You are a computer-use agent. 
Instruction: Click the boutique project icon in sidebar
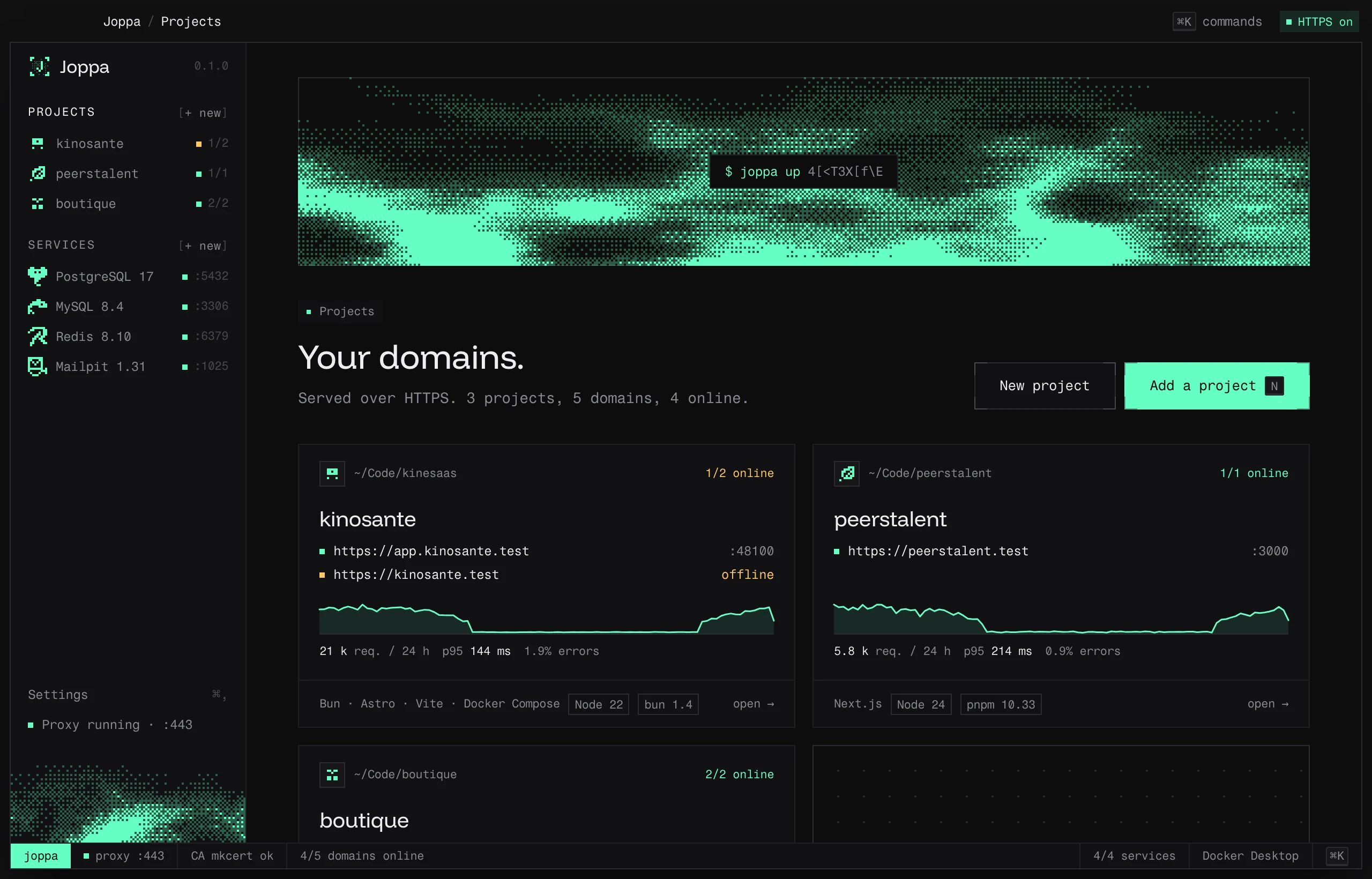[x=38, y=204]
